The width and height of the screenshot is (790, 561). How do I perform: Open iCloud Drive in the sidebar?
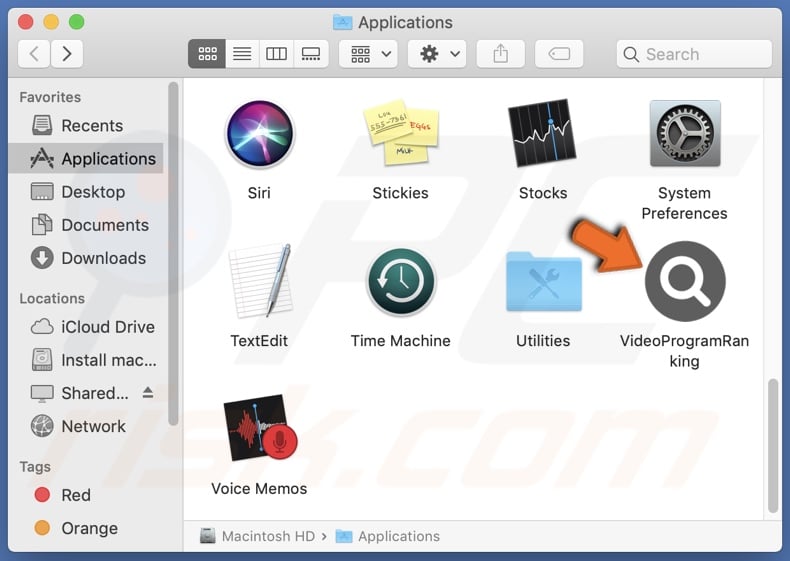(x=86, y=327)
